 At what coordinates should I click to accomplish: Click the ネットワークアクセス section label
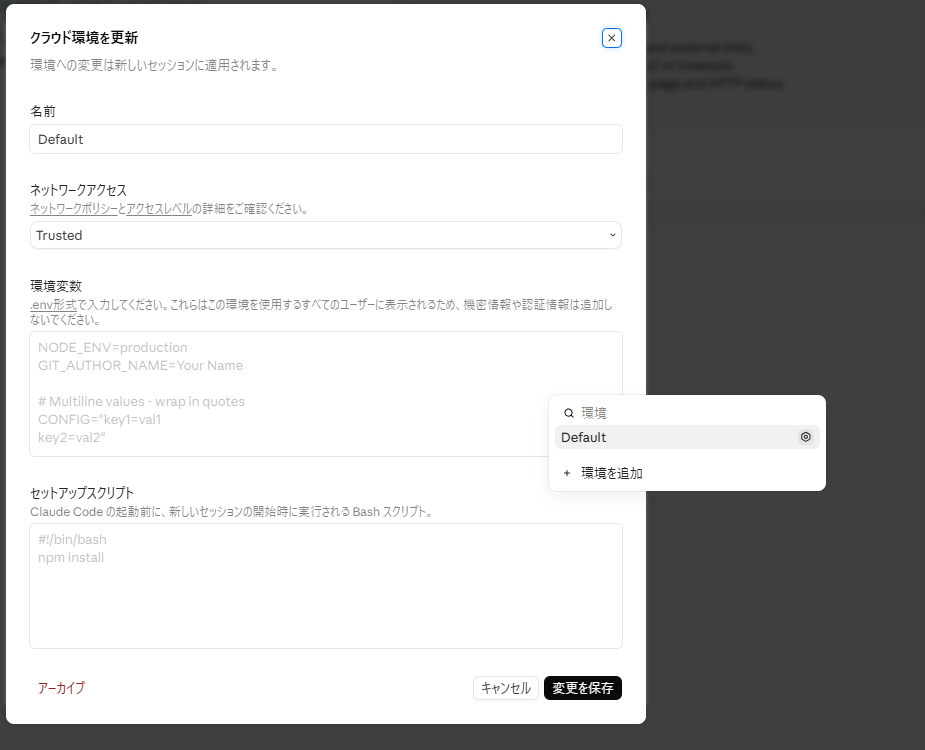[78, 190]
